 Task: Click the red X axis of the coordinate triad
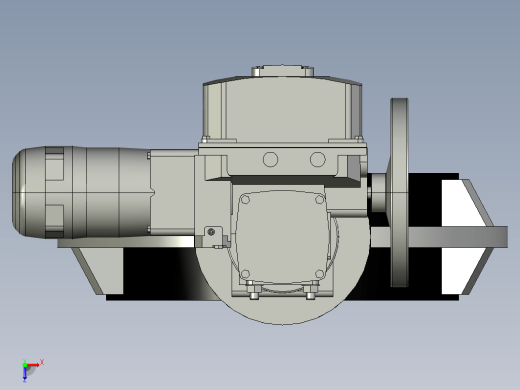(x=33, y=365)
